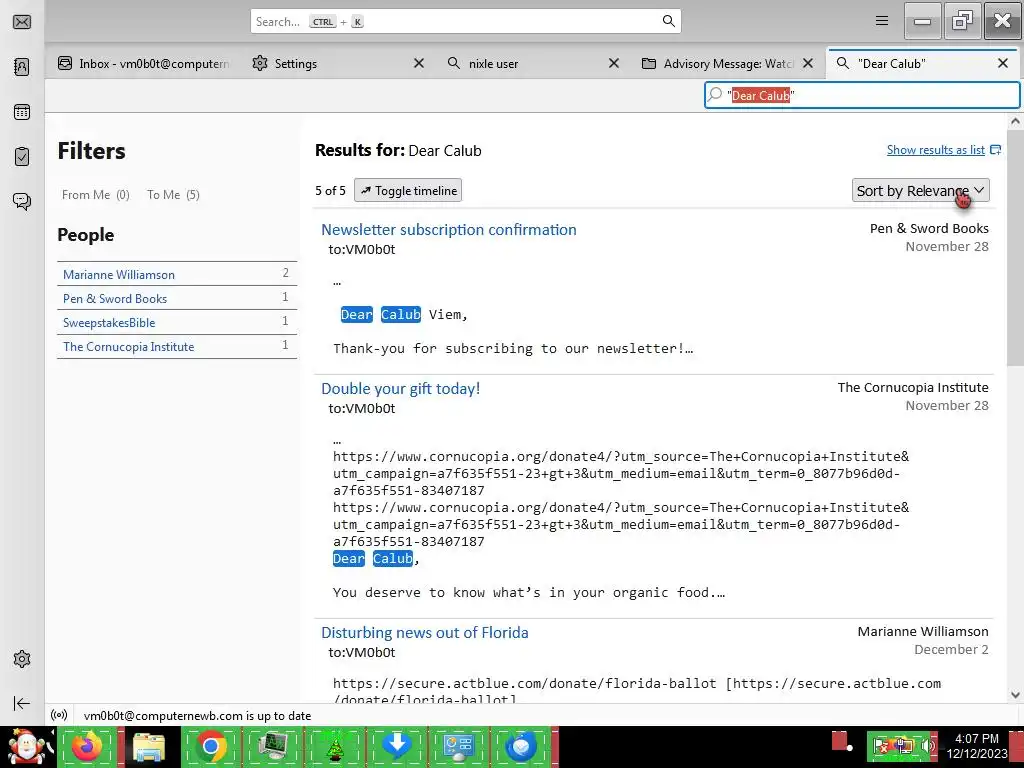Open the Address Book sidebar icon
The height and width of the screenshot is (768, 1024).
click(22, 67)
